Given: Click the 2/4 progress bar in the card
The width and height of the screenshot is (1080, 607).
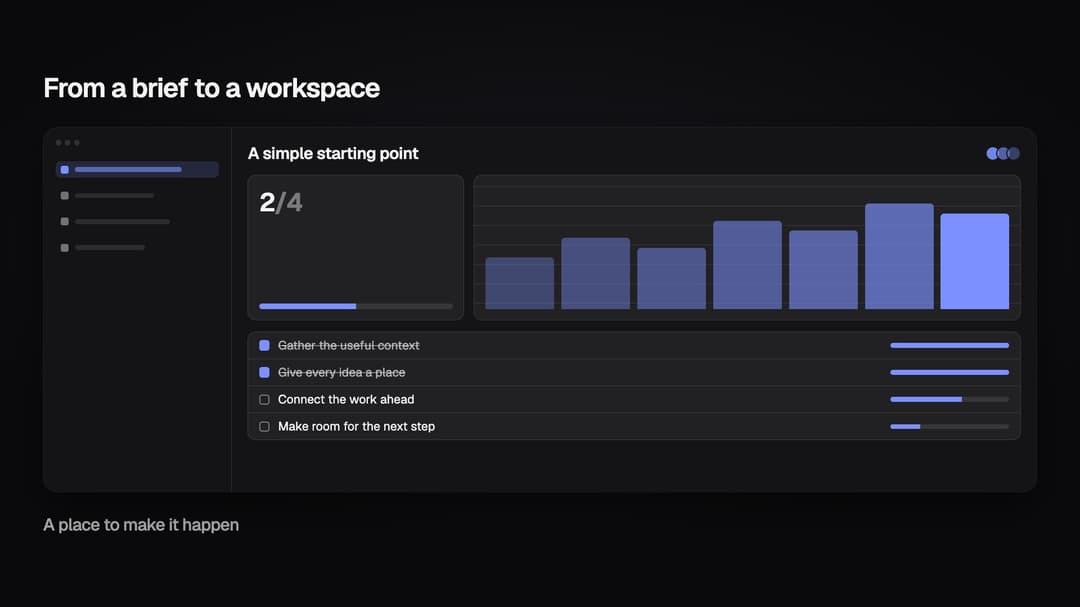Looking at the screenshot, I should tap(356, 306).
